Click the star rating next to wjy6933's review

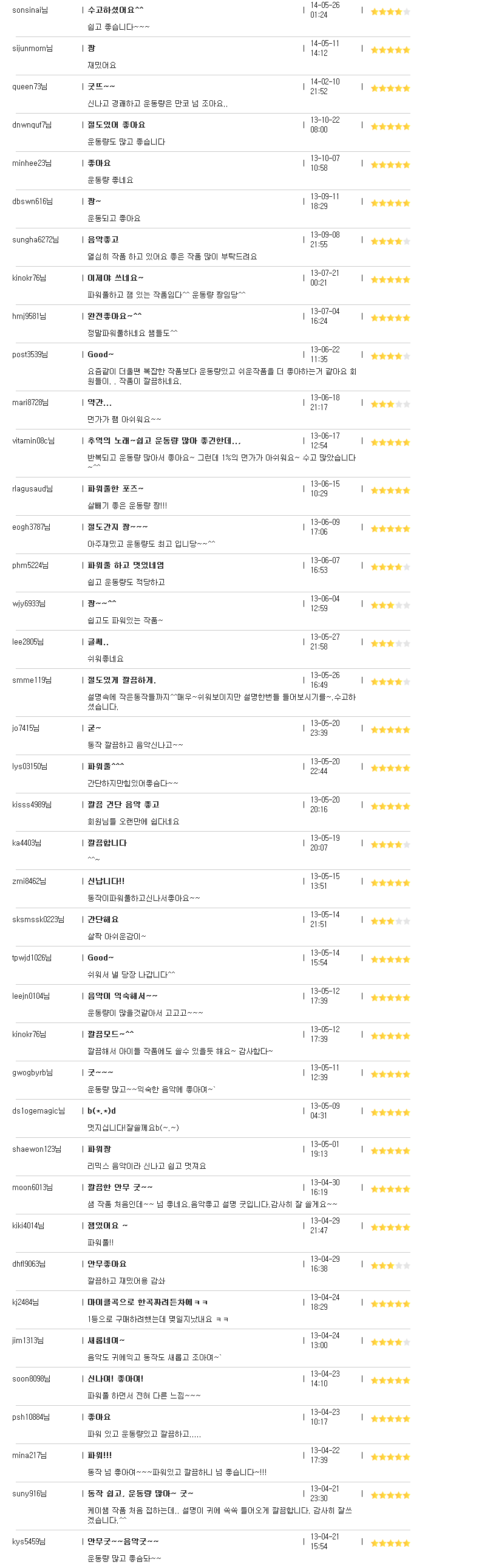click(x=390, y=605)
